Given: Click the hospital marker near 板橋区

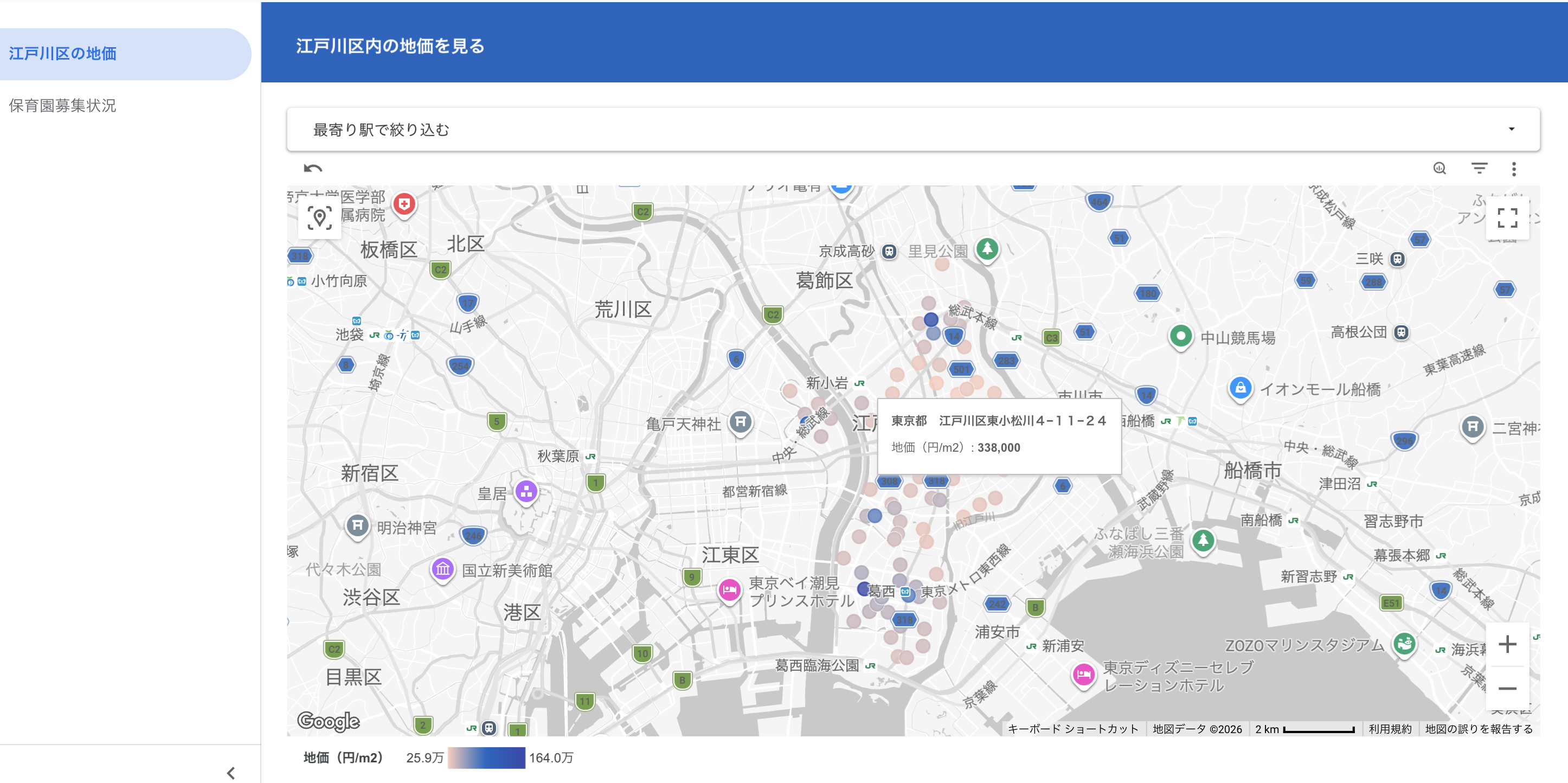Looking at the screenshot, I should click(404, 204).
